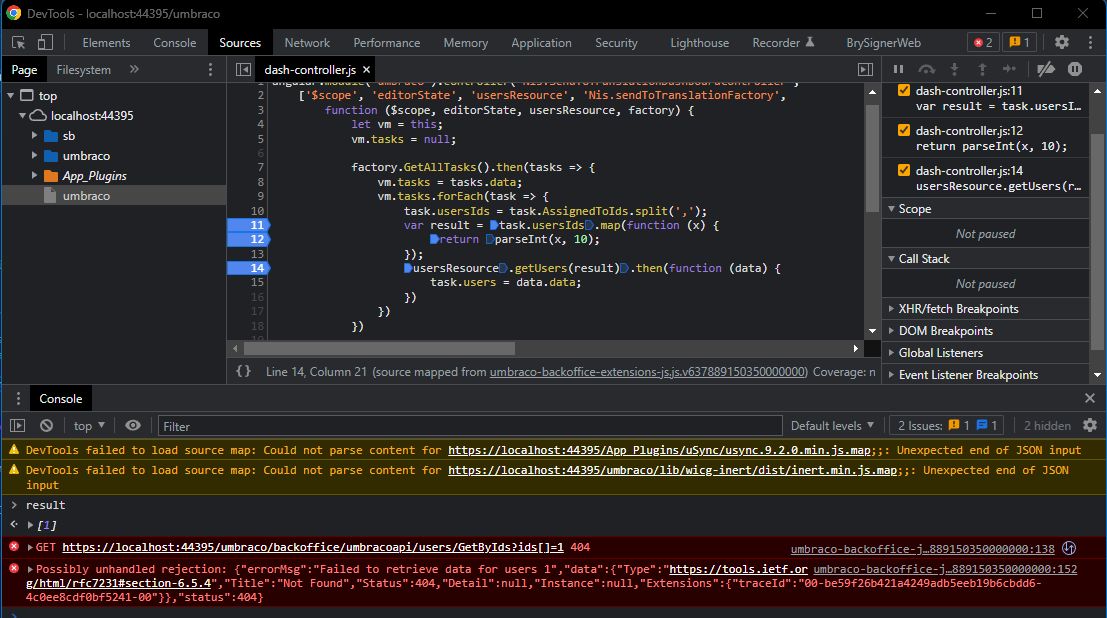1107x618 pixels.
Task: Open the inert.min.js.map link
Action: [672, 470]
